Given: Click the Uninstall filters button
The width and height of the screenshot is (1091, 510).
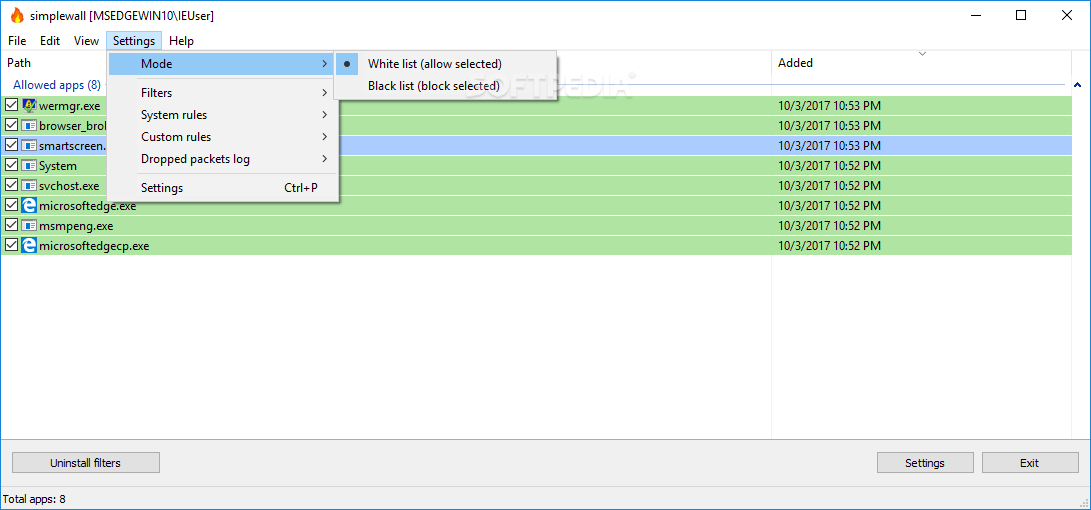Looking at the screenshot, I should click(86, 463).
